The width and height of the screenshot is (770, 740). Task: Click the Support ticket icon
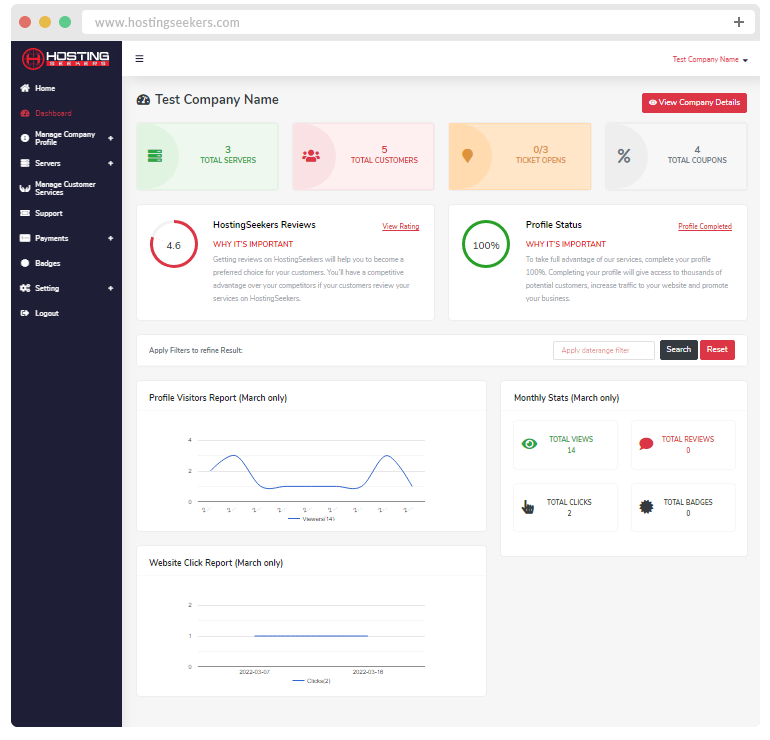click(x=25, y=213)
